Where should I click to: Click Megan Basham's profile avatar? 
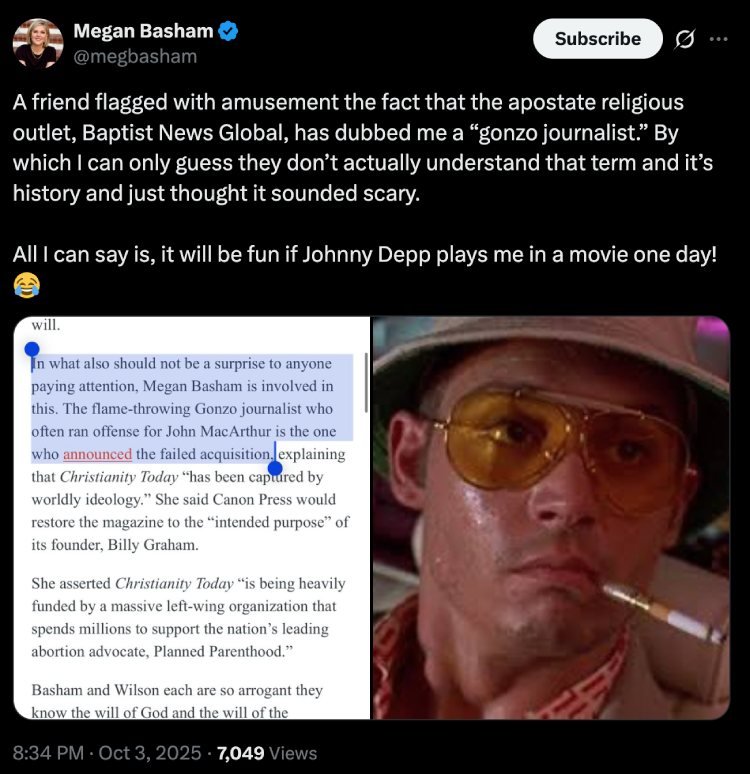[38, 43]
